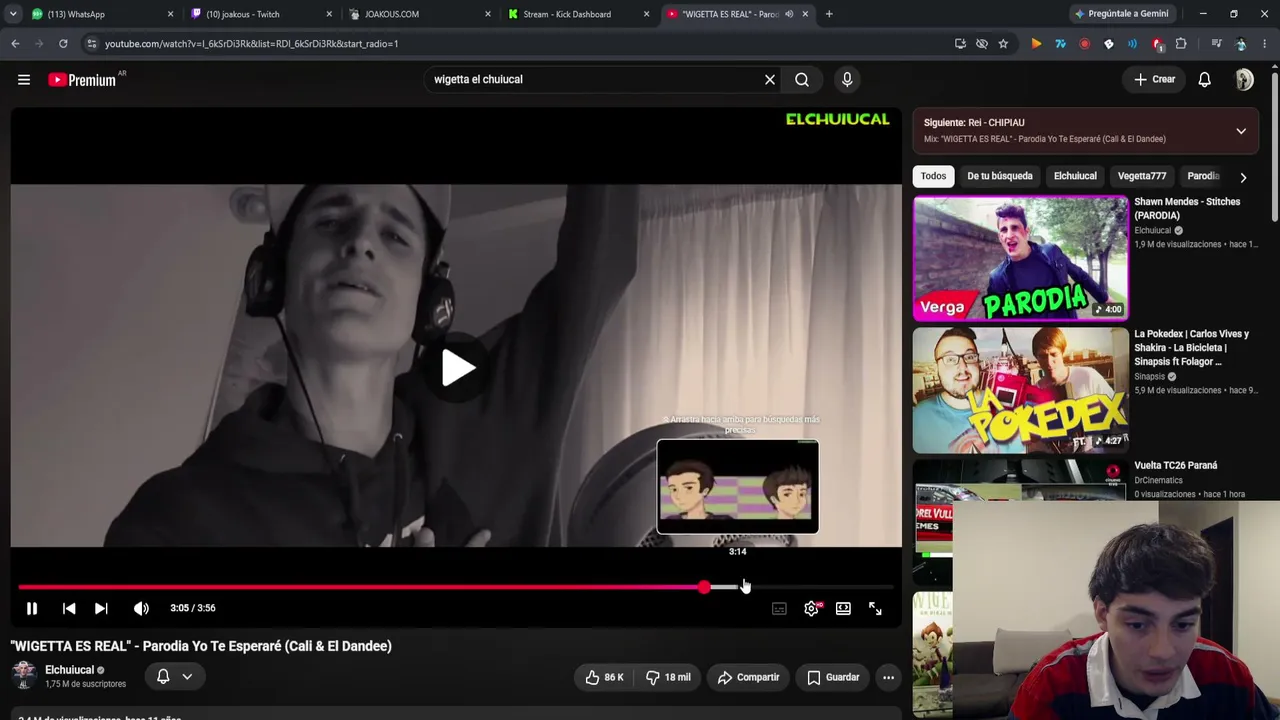1280x720 pixels.
Task: Open the YouTube guide hamburger menu
Action: coord(24,80)
